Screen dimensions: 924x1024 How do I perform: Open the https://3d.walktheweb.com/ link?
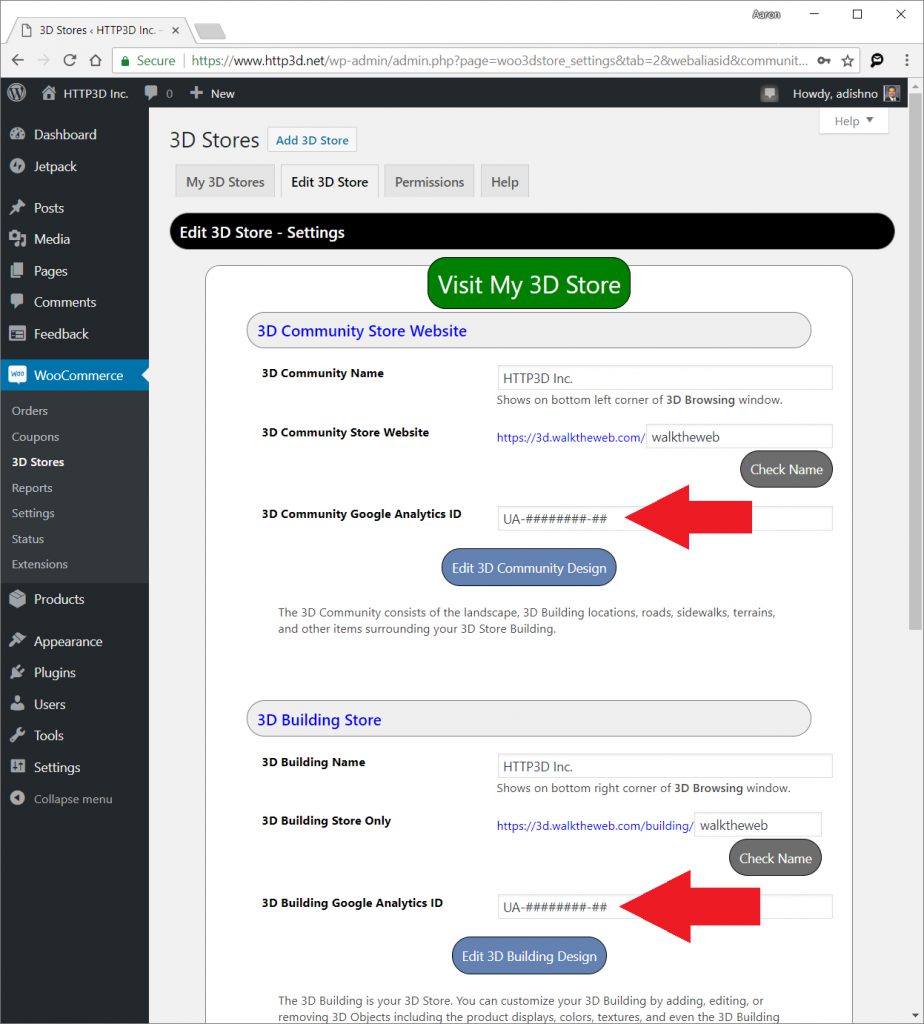coord(570,436)
